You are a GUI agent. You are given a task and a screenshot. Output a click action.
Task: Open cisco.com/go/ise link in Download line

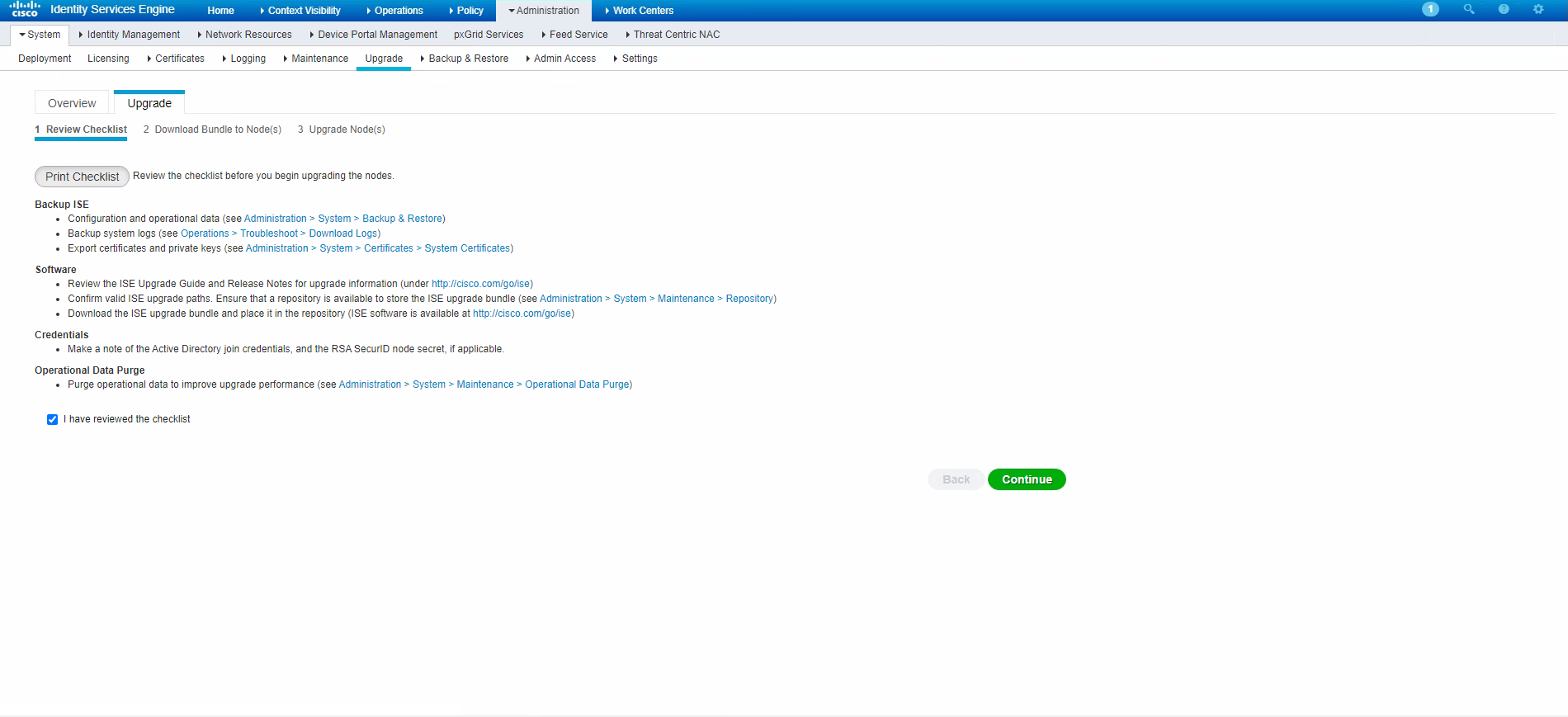(522, 314)
